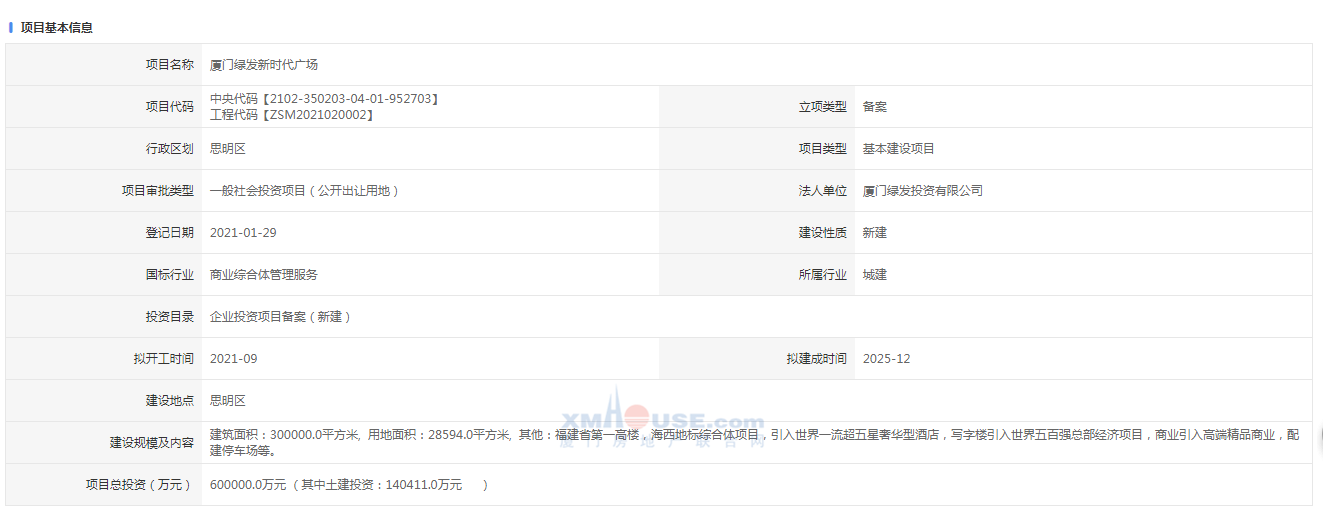1323x517 pixels.
Task: Select the 拟建成时间 label
Action: pos(816,358)
